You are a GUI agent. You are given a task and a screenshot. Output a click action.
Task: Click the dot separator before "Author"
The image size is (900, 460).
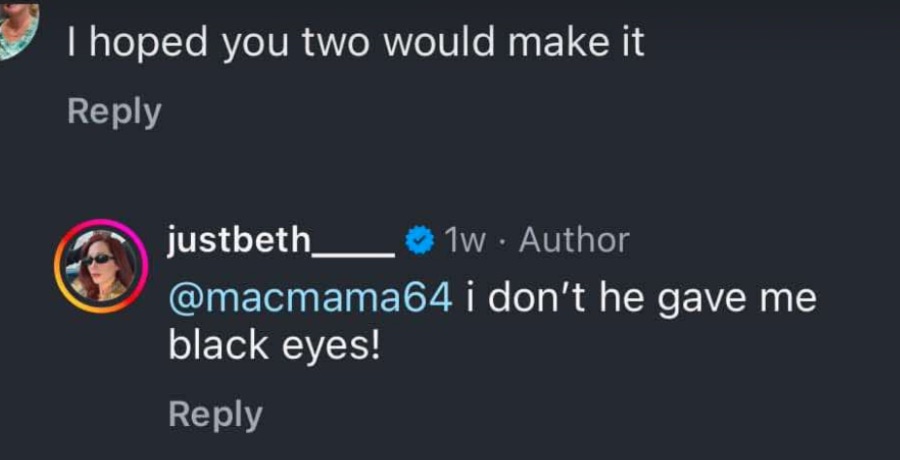tap(503, 241)
